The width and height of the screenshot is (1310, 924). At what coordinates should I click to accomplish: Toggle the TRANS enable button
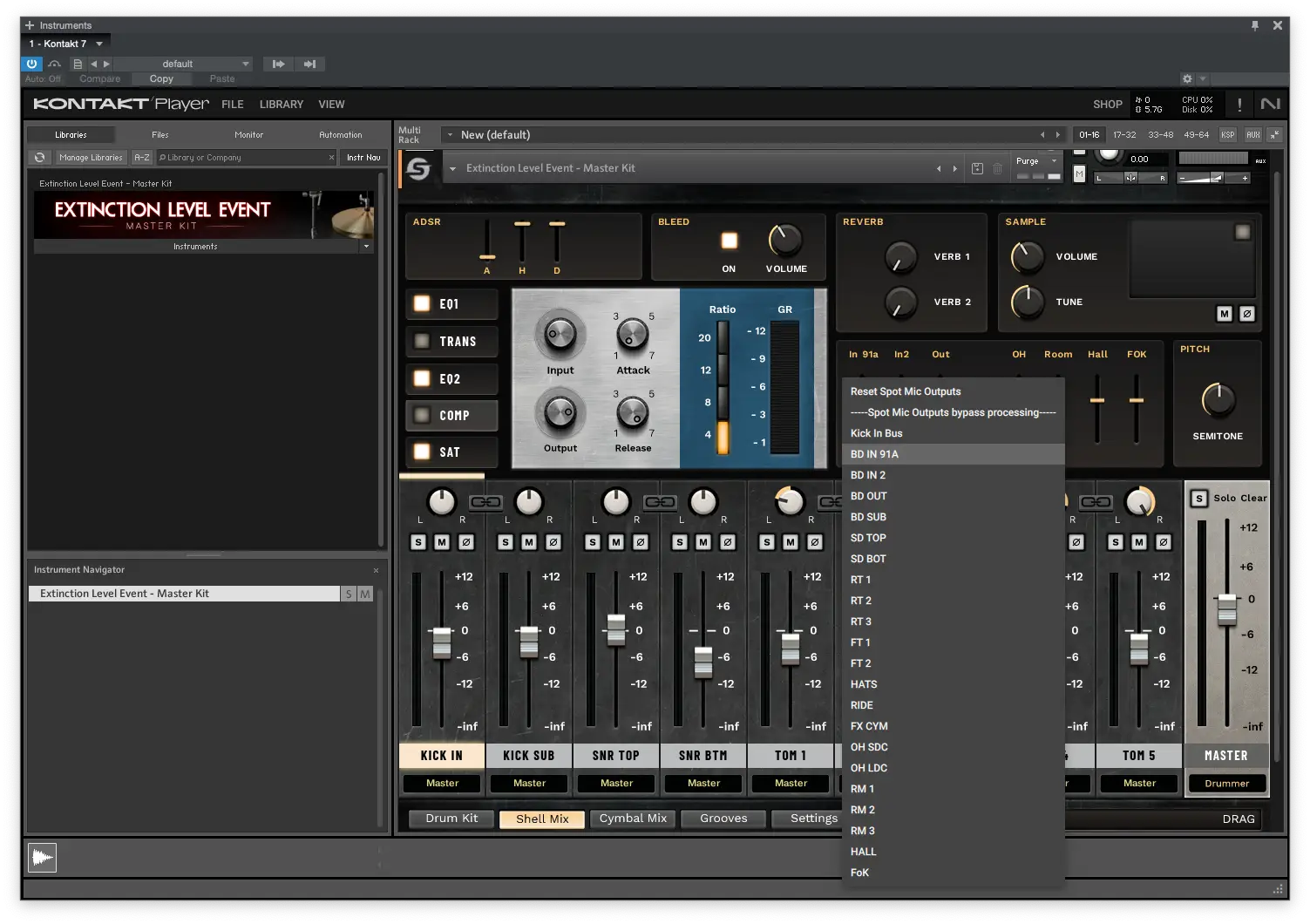422,341
